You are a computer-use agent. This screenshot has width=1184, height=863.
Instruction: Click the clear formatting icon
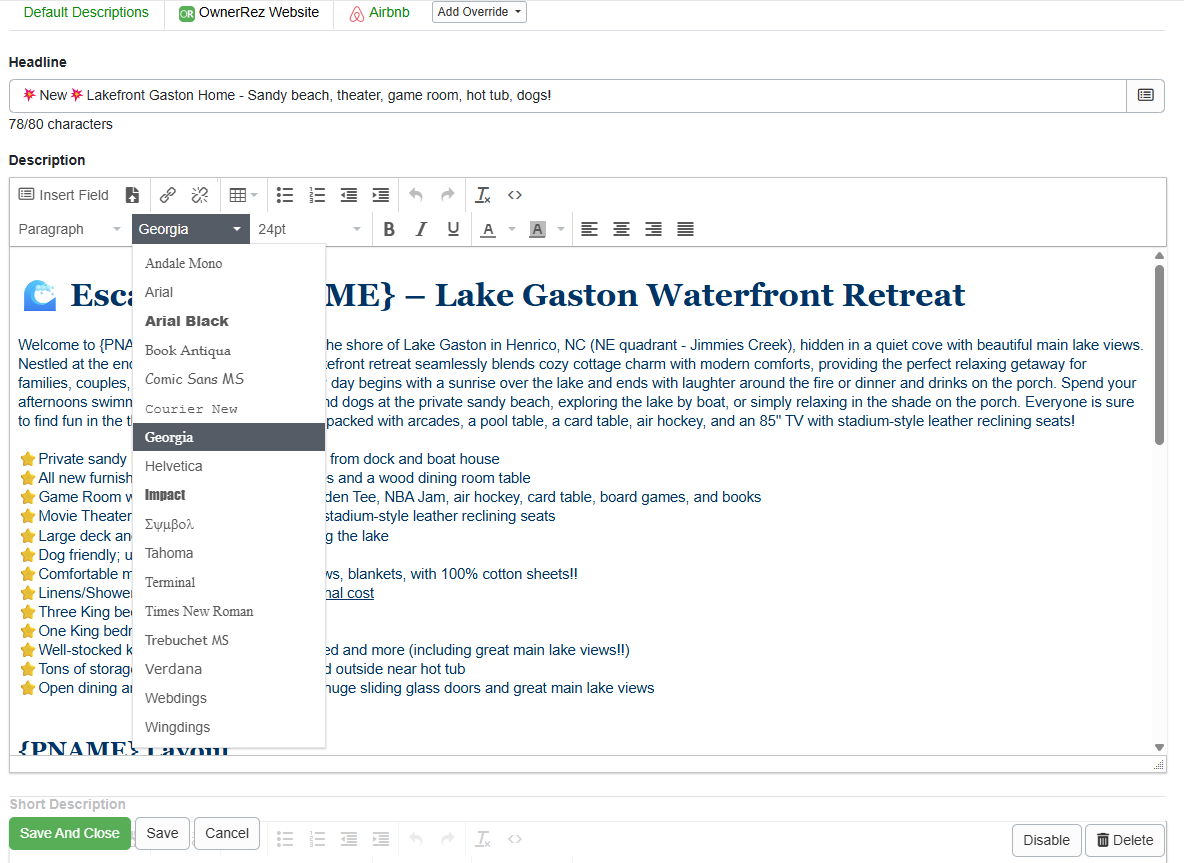[x=483, y=195]
